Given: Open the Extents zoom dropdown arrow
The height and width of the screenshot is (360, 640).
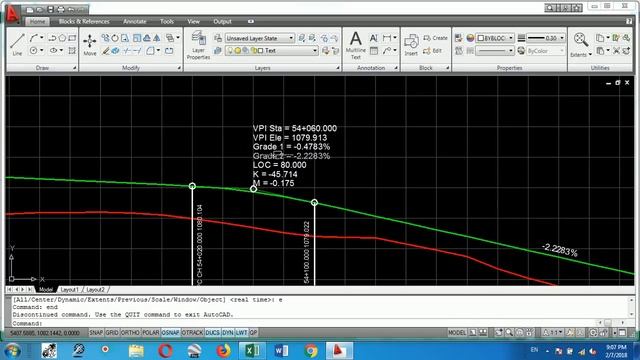Looking at the screenshot, I should click(x=590, y=55).
